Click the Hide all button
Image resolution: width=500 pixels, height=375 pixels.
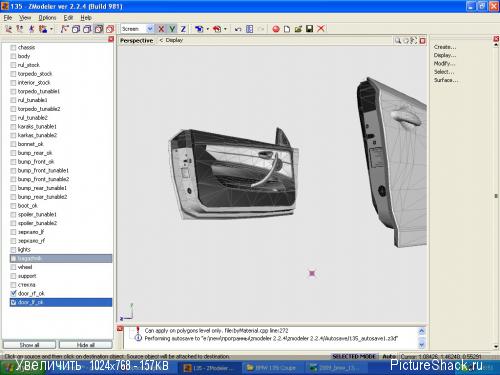(x=86, y=345)
